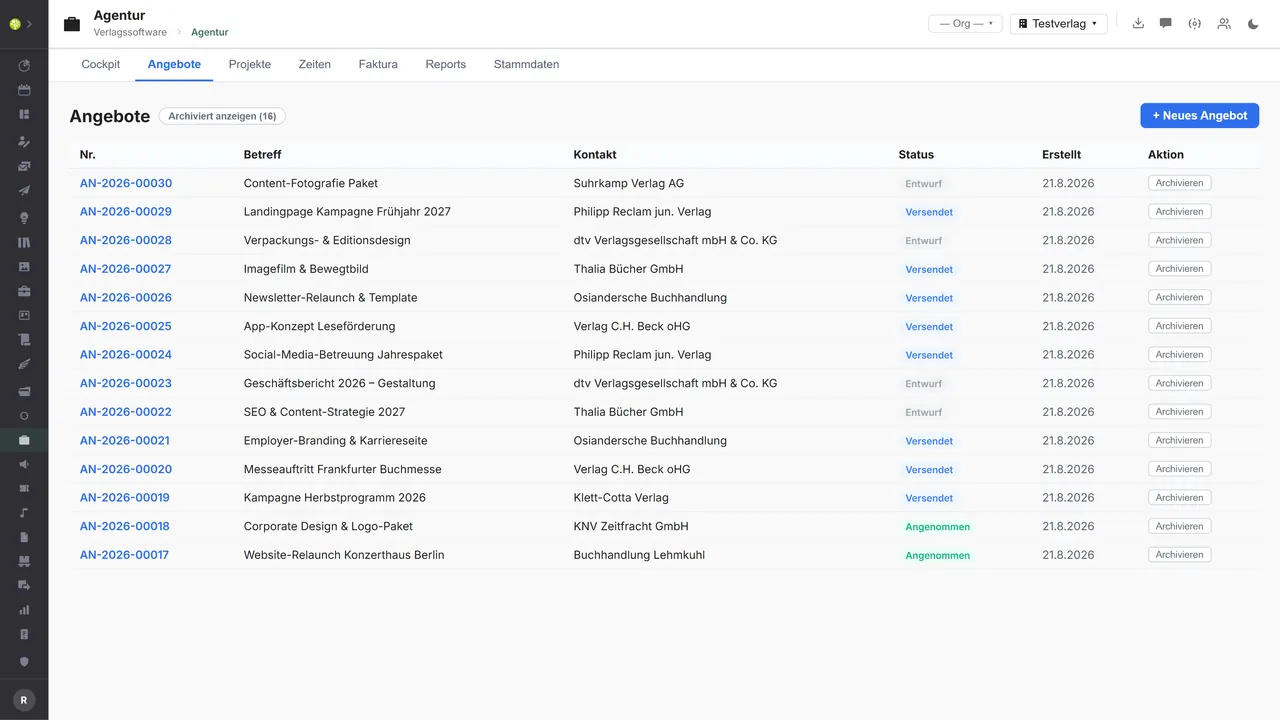Click the Verlagssoftware breadcrumb link

(130, 32)
